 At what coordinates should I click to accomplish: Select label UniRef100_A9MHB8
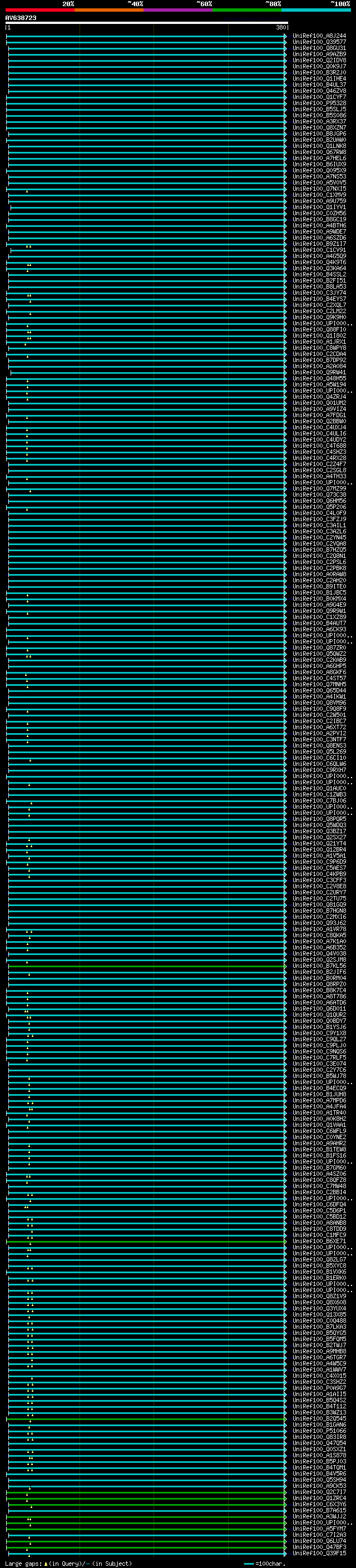pyautogui.click(x=319, y=1351)
